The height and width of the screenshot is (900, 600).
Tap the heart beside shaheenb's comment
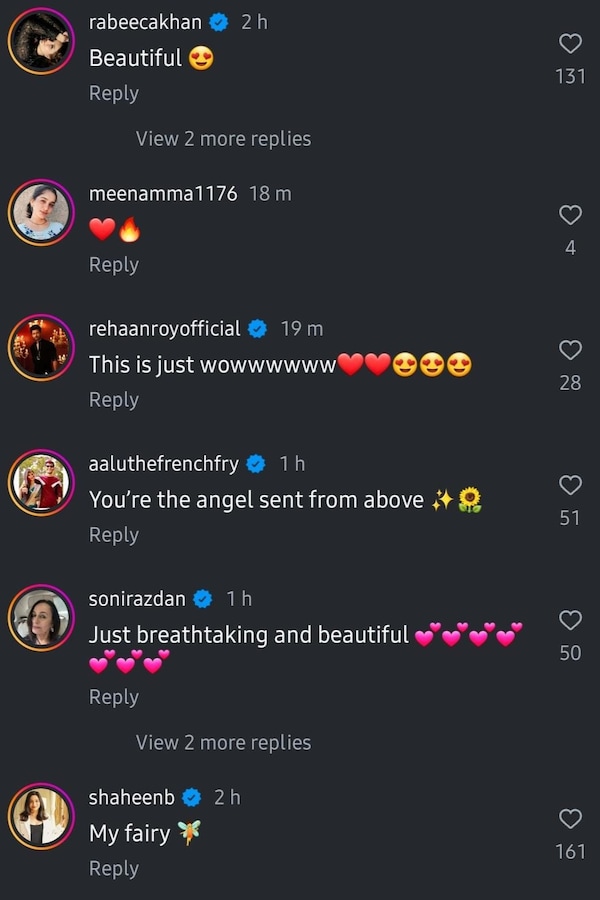point(570,819)
